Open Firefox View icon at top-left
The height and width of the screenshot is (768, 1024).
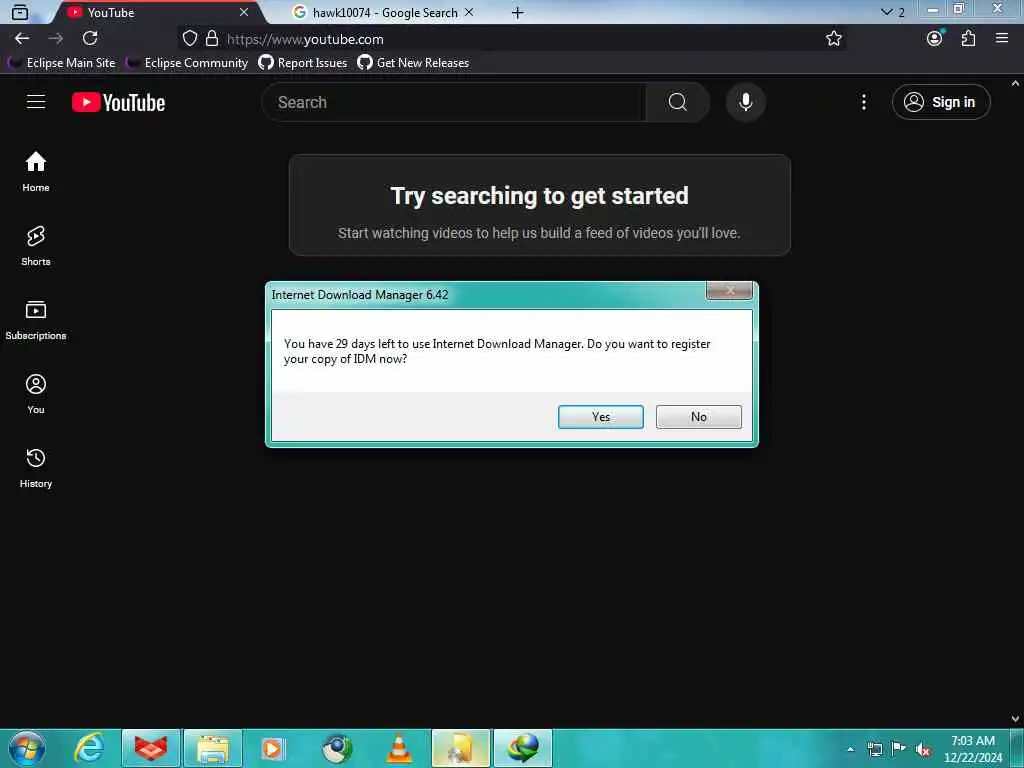point(20,12)
